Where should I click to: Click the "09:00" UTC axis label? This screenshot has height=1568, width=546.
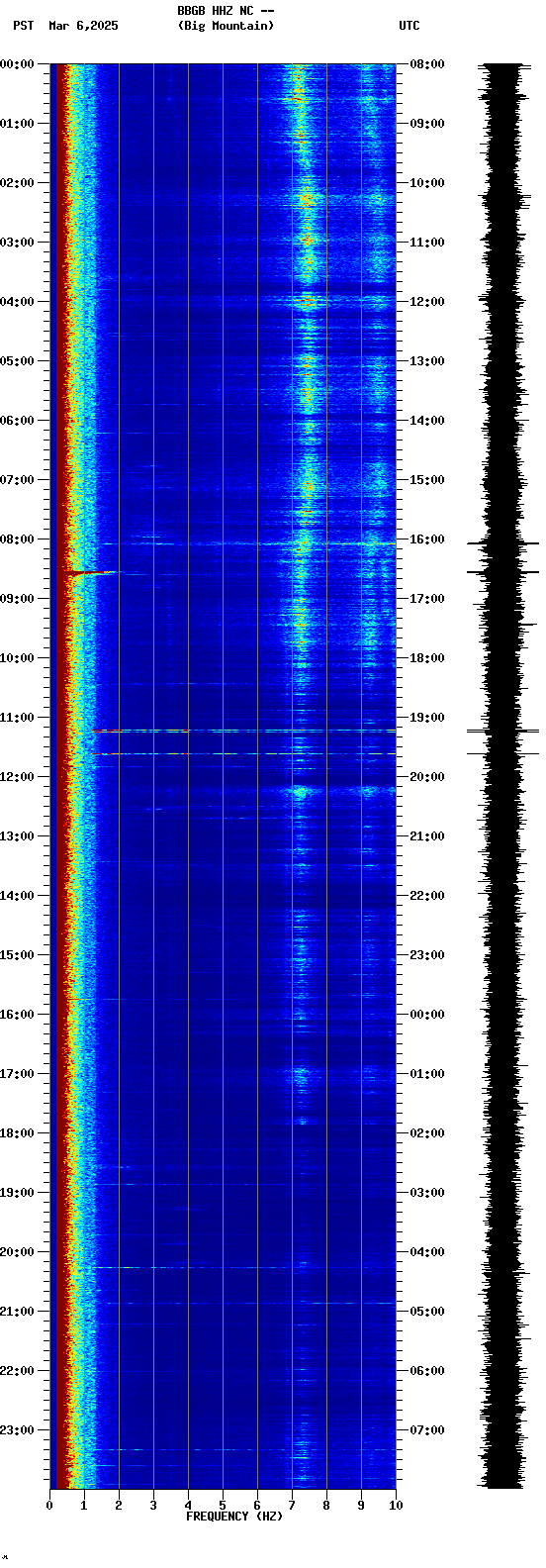point(427,124)
